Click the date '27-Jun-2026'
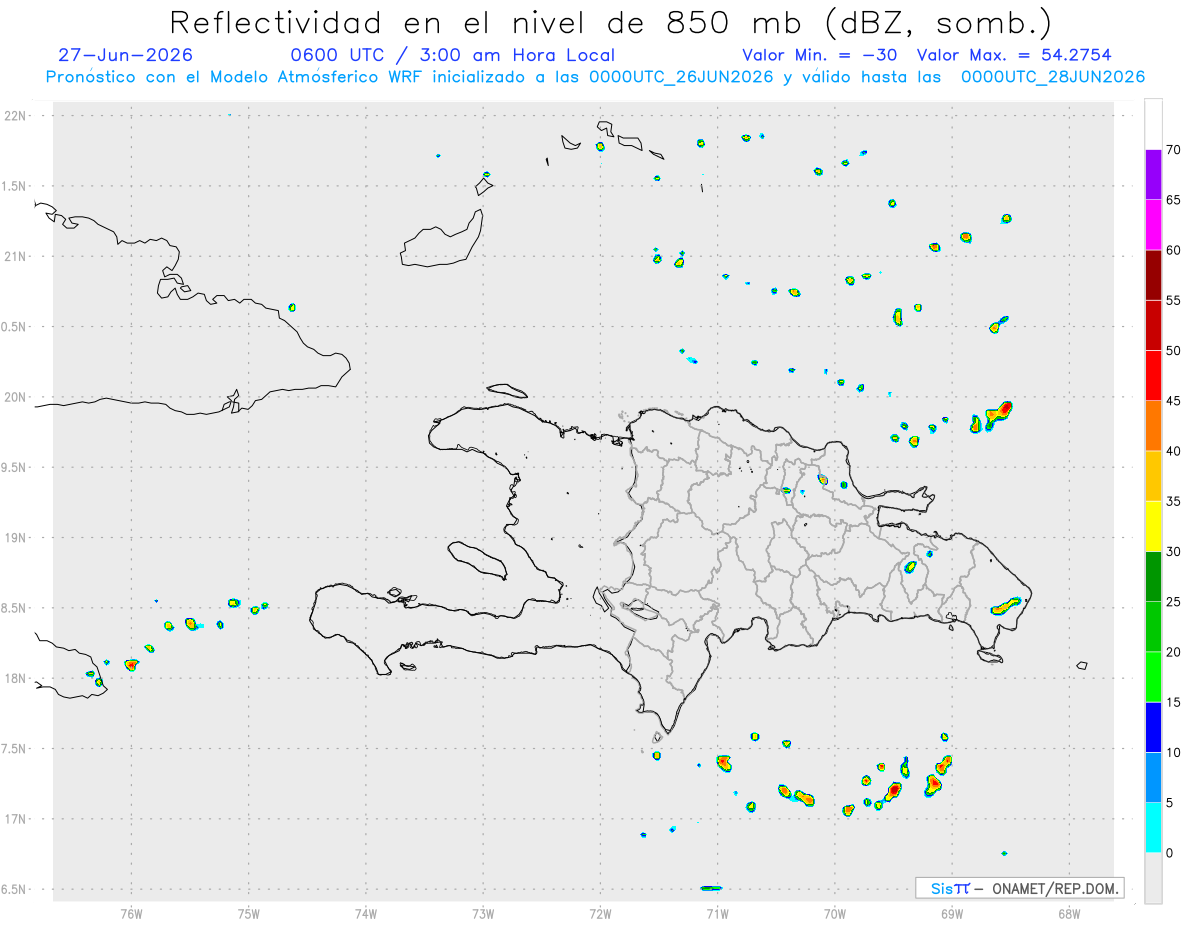 pyautogui.click(x=126, y=55)
